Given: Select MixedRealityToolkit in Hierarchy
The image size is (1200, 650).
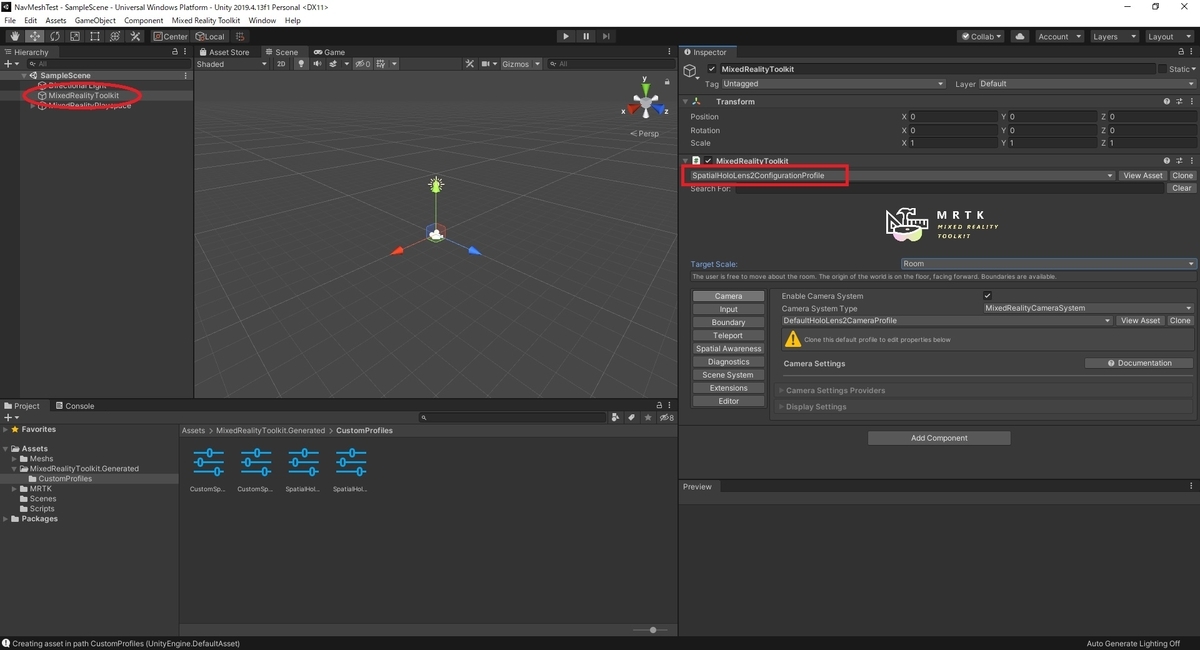Looking at the screenshot, I should (x=84, y=96).
